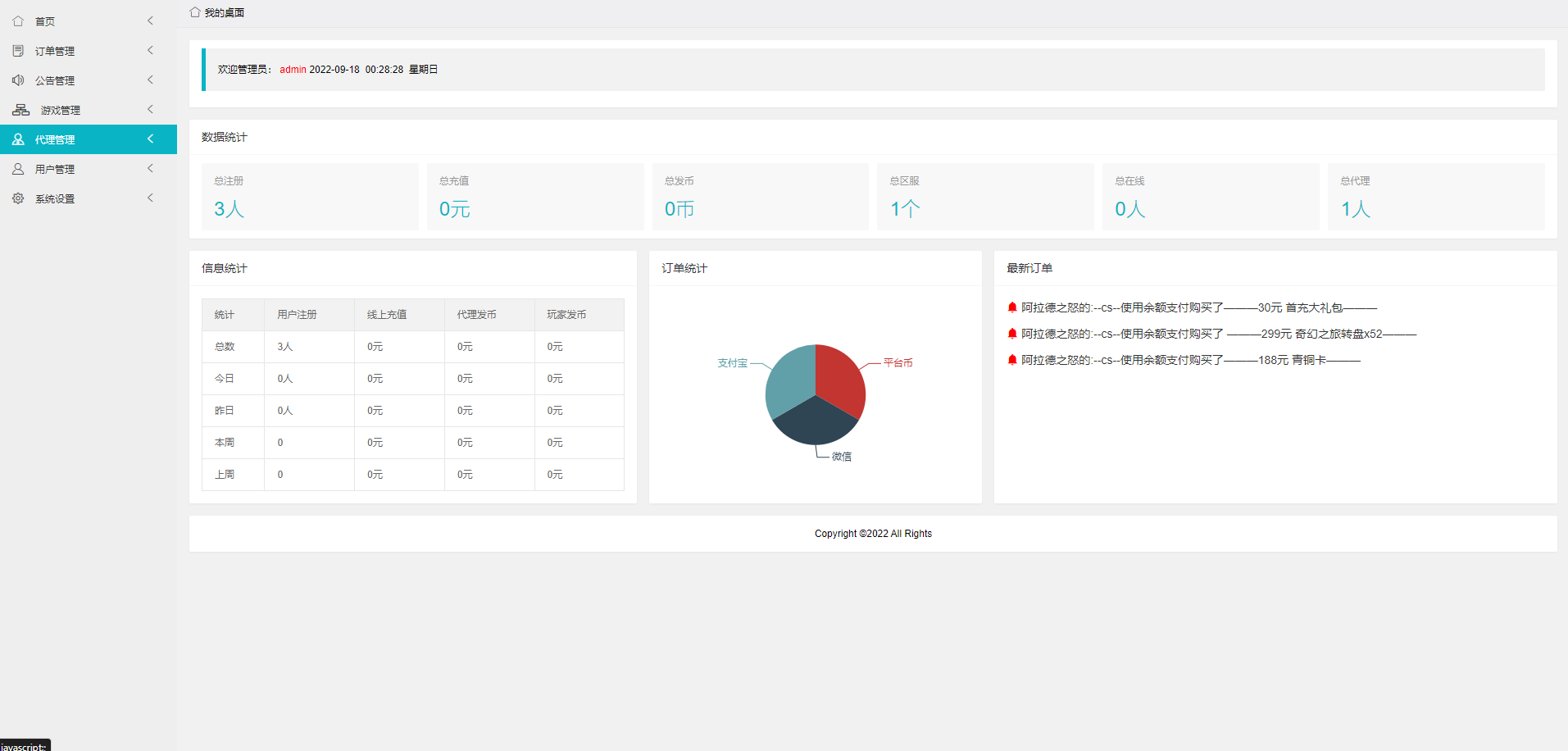Click the agent management person icon
The width and height of the screenshot is (1568, 751).
click(x=18, y=139)
